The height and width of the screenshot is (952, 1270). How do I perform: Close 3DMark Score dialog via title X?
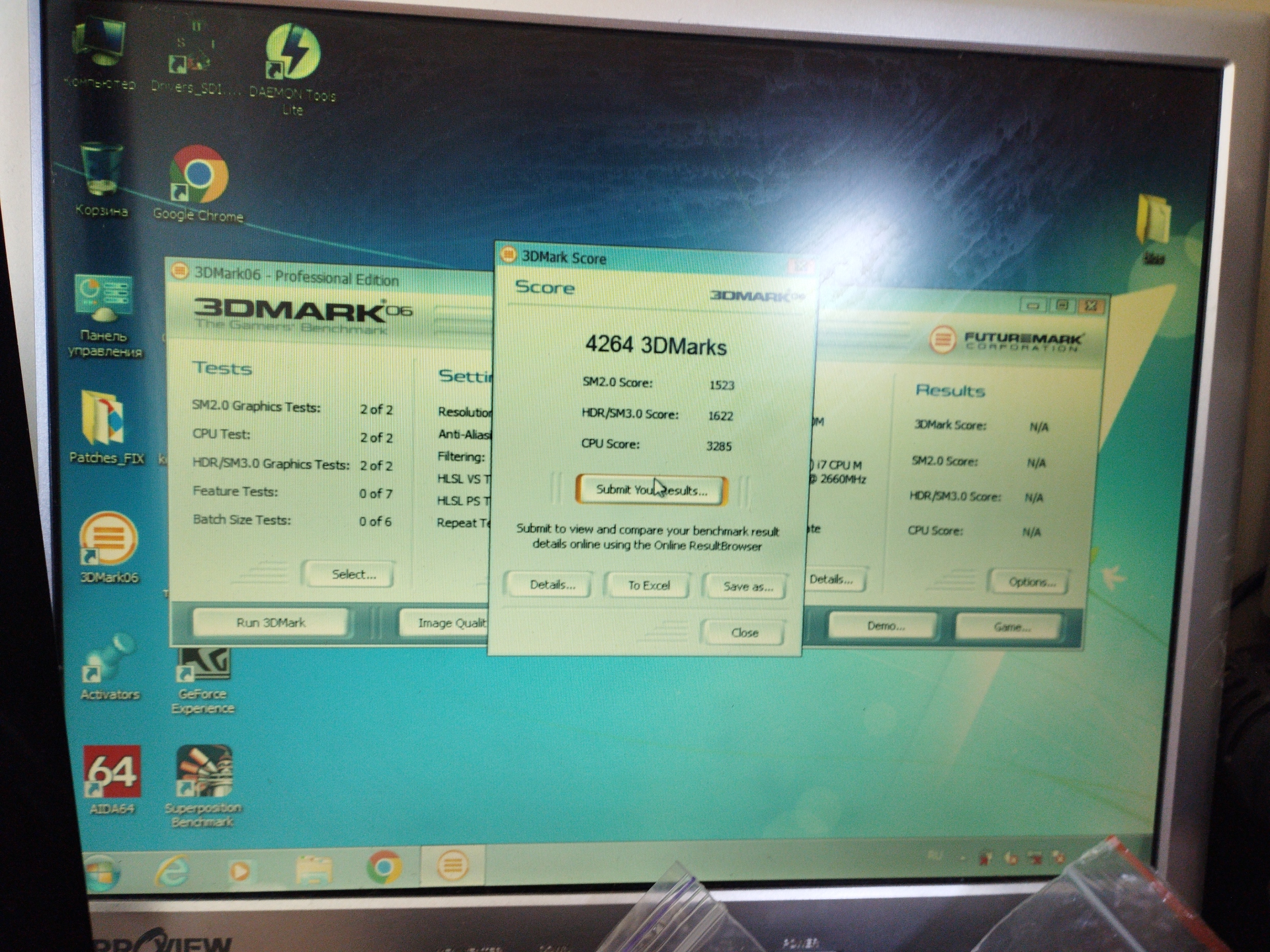(800, 266)
